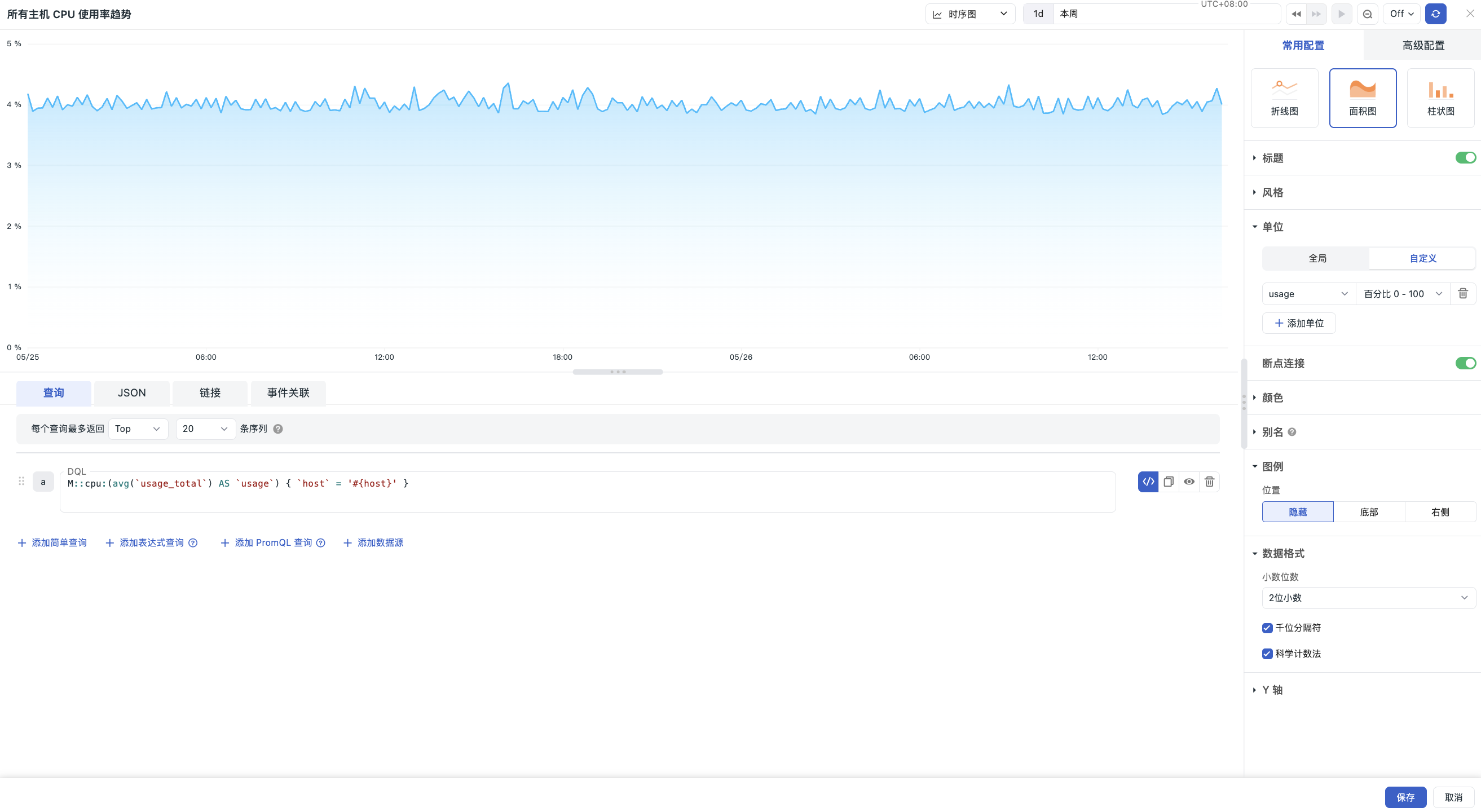Copy query a with duplicate icon
Screen dimensions: 1481x812
pyautogui.click(x=1168, y=482)
